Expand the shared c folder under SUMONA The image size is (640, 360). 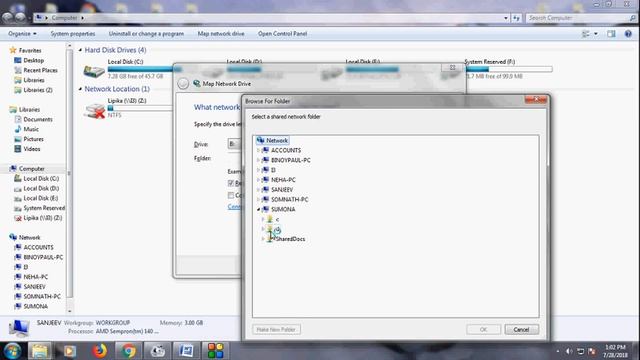263,219
